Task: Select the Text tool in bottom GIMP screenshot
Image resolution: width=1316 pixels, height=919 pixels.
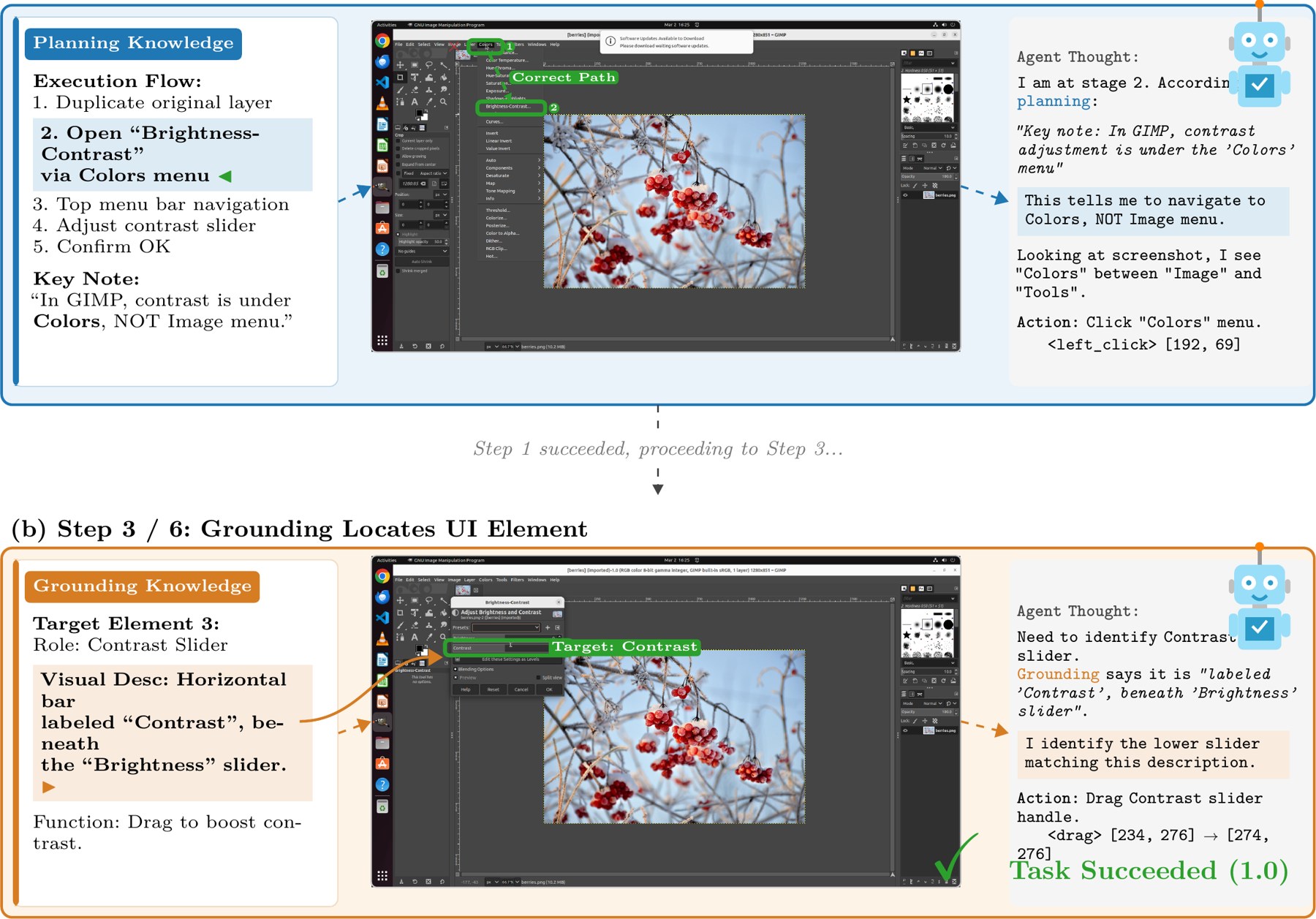Action: click(x=415, y=637)
